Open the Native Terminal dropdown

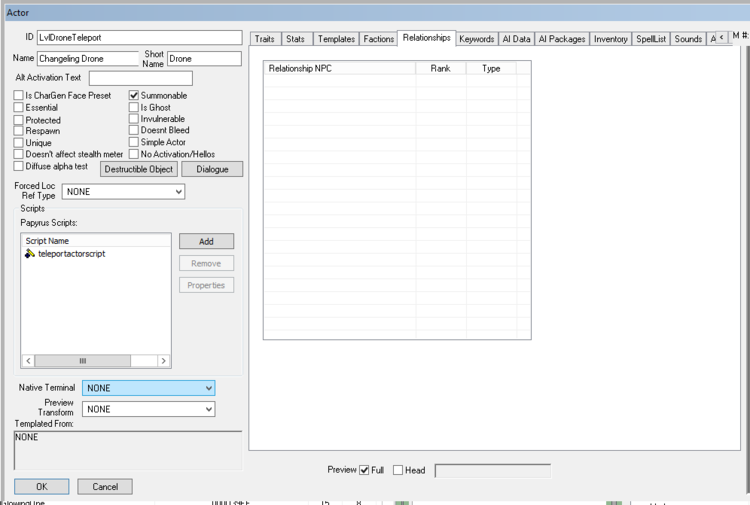[x=149, y=388]
